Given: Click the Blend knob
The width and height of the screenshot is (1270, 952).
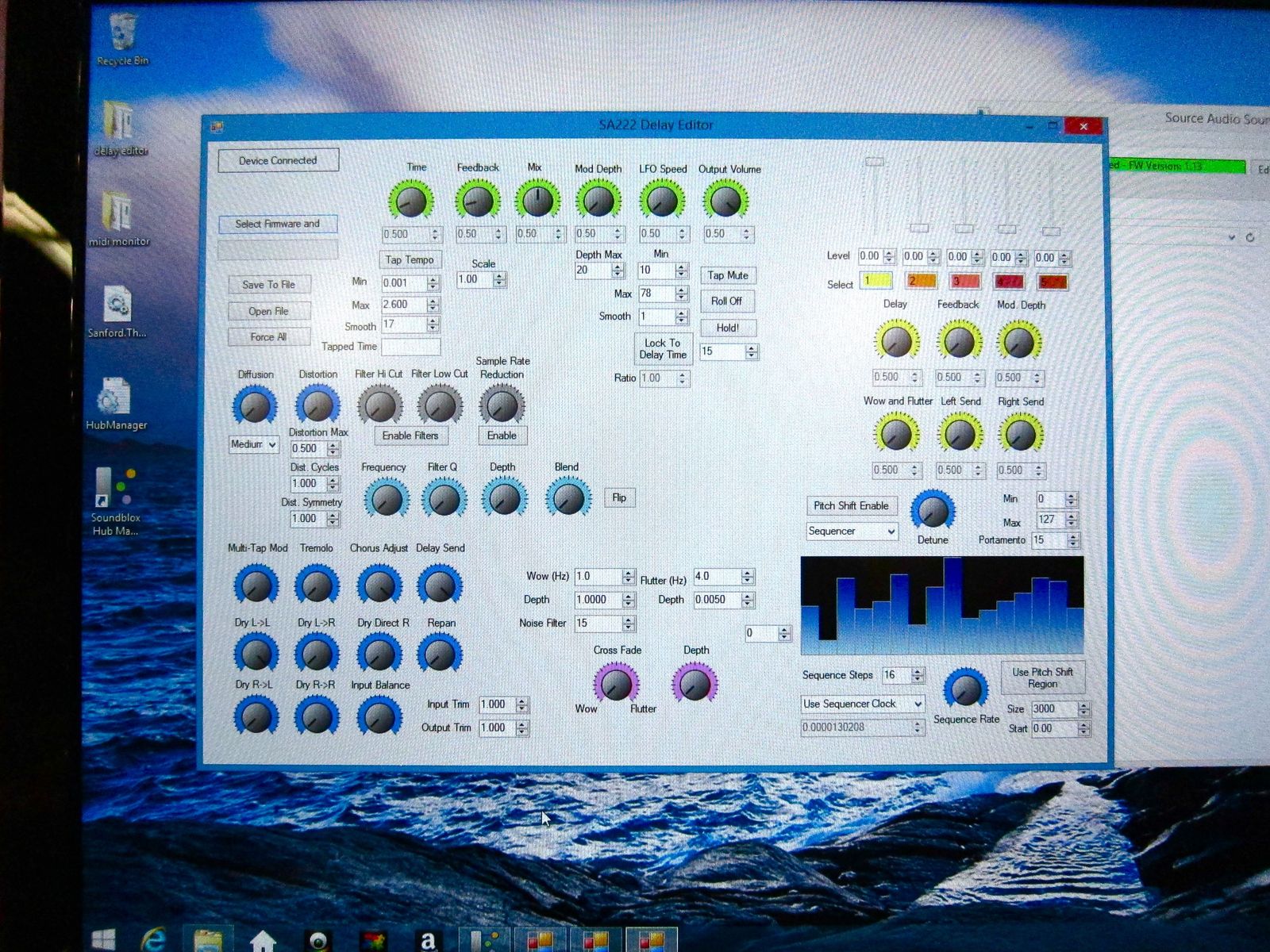Looking at the screenshot, I should [568, 498].
